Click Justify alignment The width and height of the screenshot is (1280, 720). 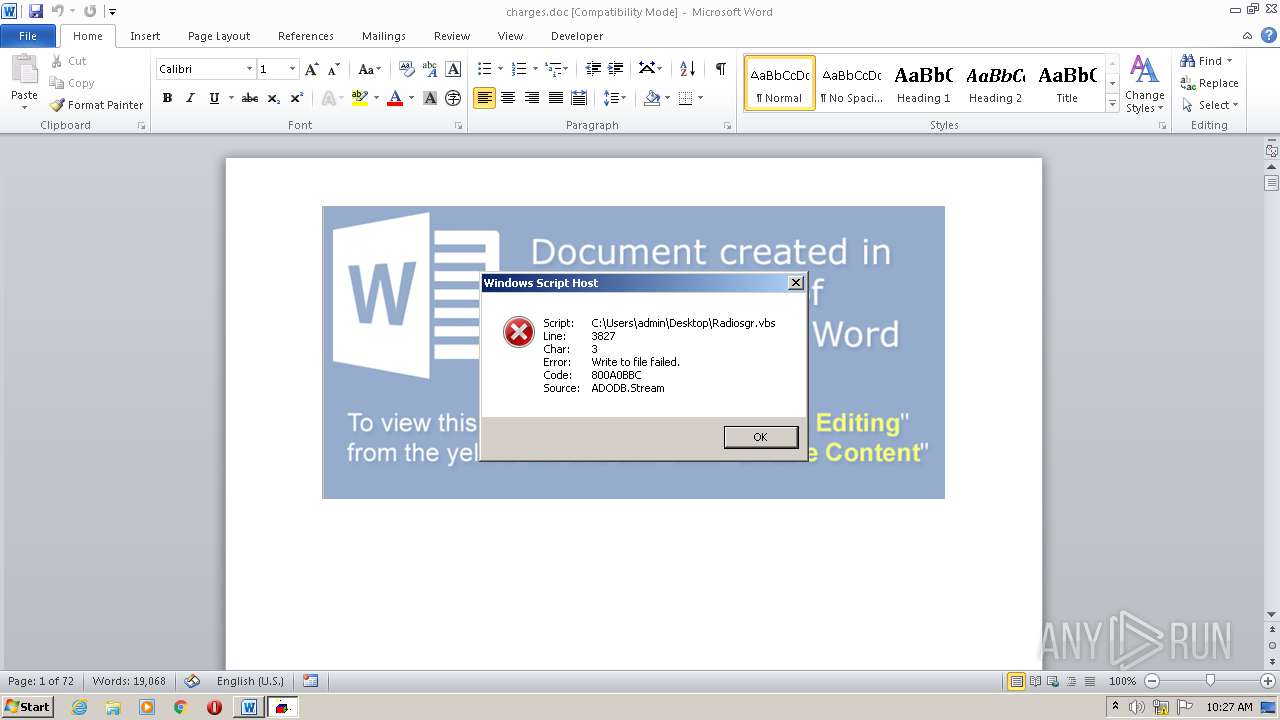[x=555, y=98]
